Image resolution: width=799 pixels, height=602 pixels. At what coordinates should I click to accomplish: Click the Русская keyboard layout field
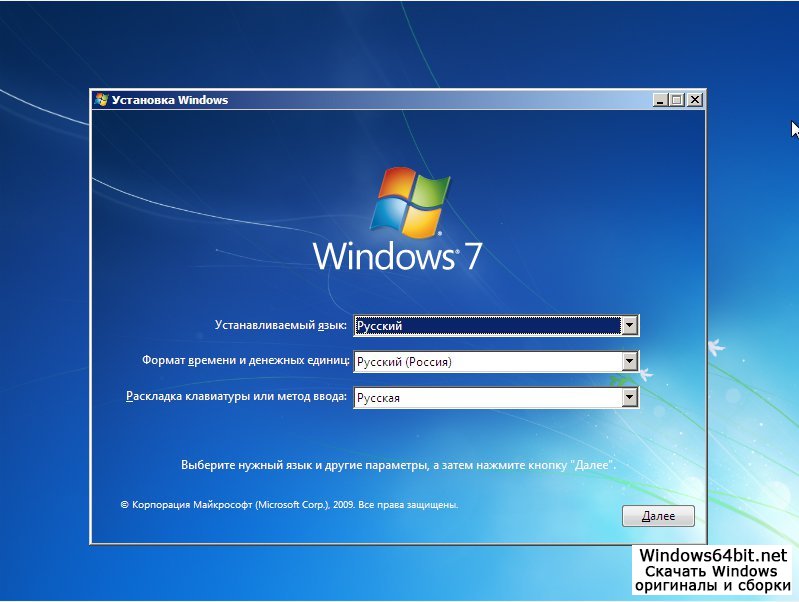coord(487,398)
